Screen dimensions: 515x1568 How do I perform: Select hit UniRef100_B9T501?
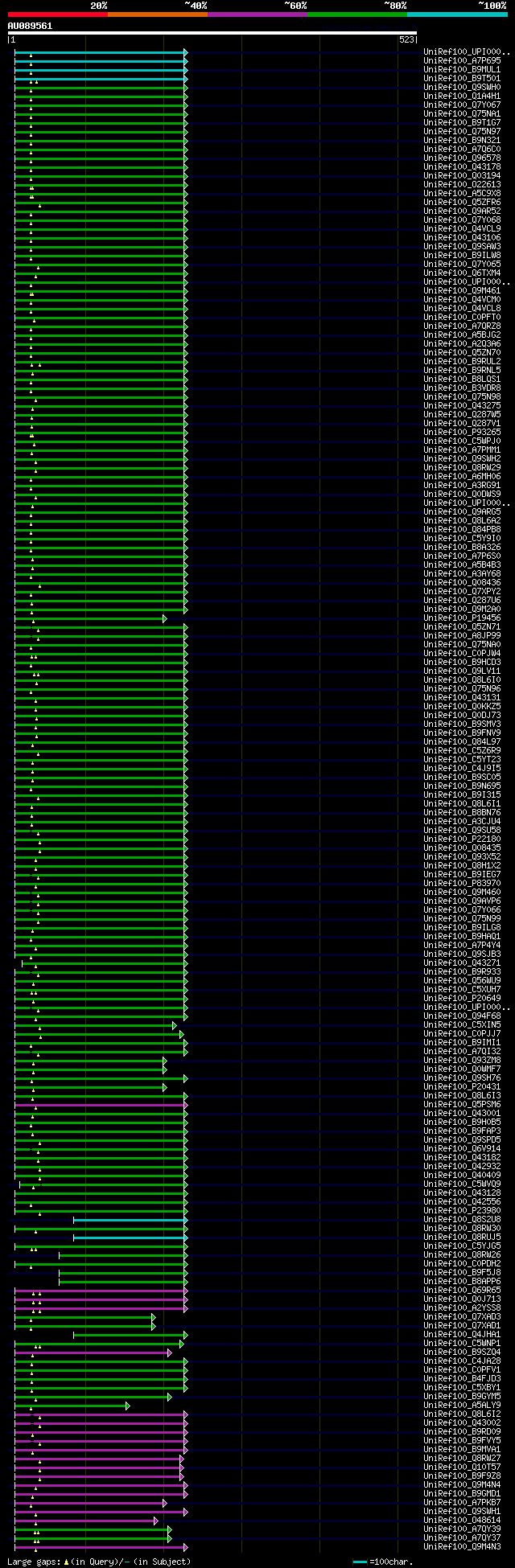point(462,78)
